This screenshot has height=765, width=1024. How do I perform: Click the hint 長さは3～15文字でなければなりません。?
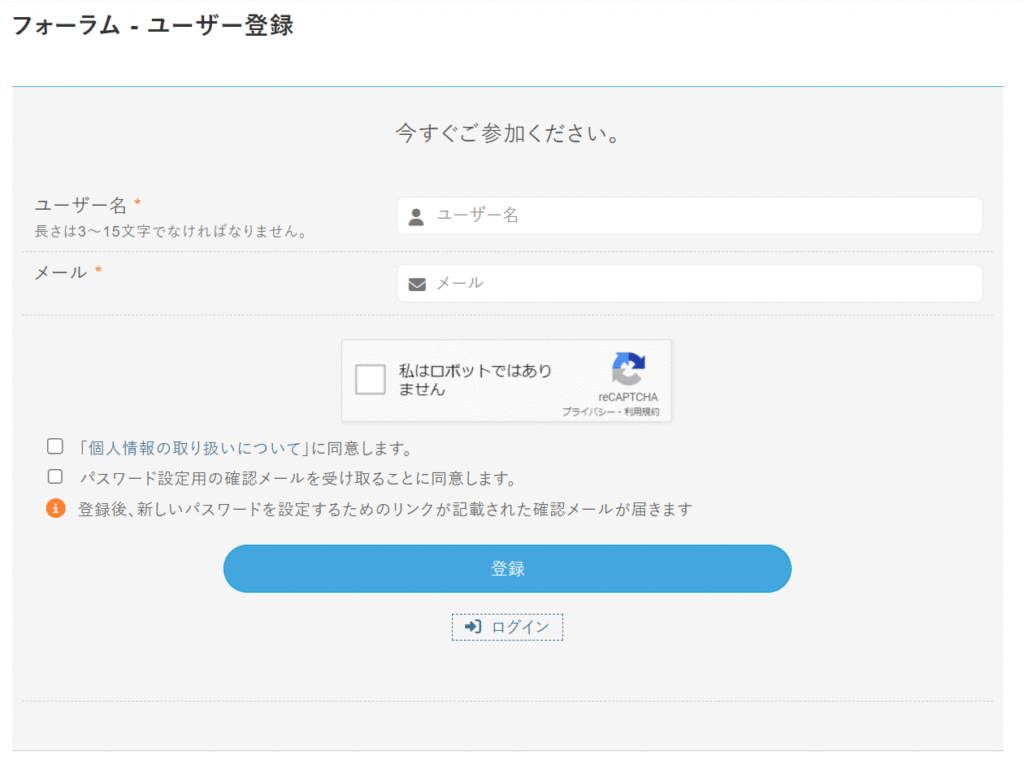[171, 231]
